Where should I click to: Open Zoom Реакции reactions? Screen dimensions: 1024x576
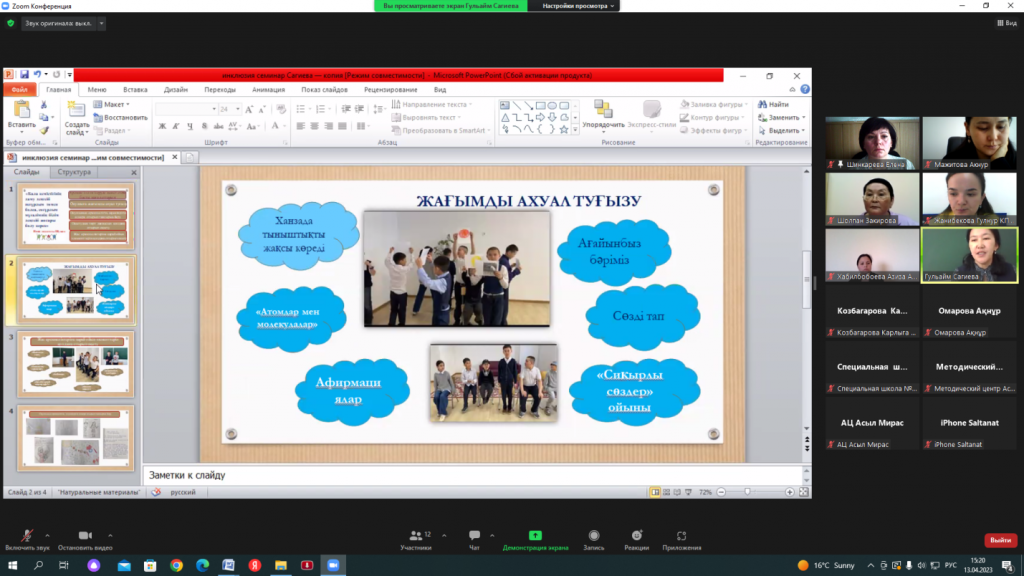[x=637, y=540]
